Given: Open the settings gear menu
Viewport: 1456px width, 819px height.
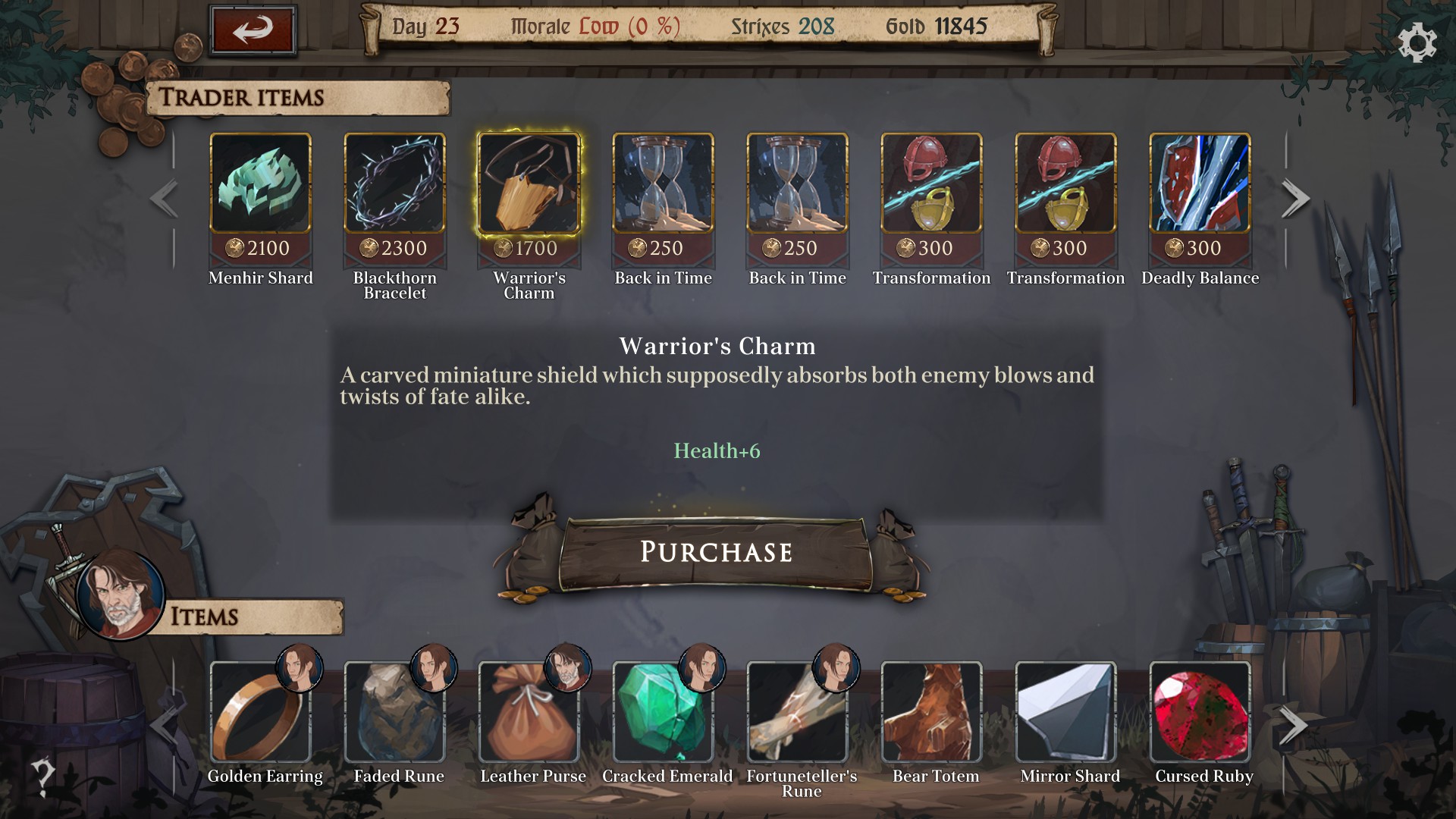Looking at the screenshot, I should click(1417, 43).
